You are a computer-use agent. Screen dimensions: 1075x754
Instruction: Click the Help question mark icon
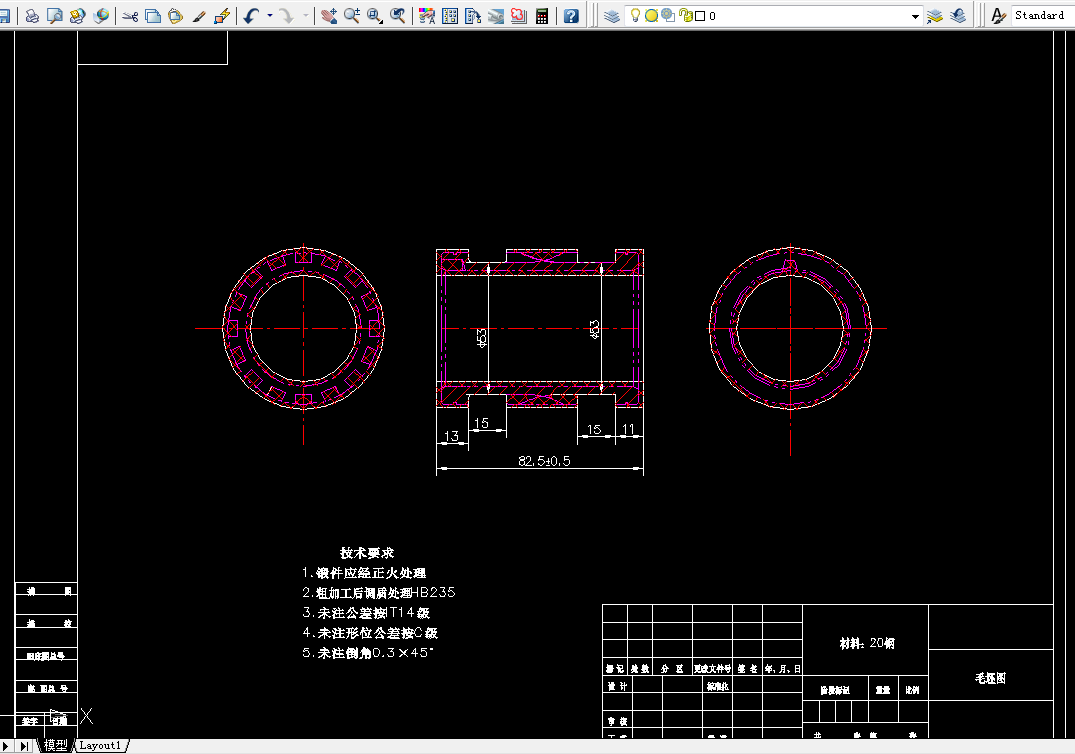571,16
